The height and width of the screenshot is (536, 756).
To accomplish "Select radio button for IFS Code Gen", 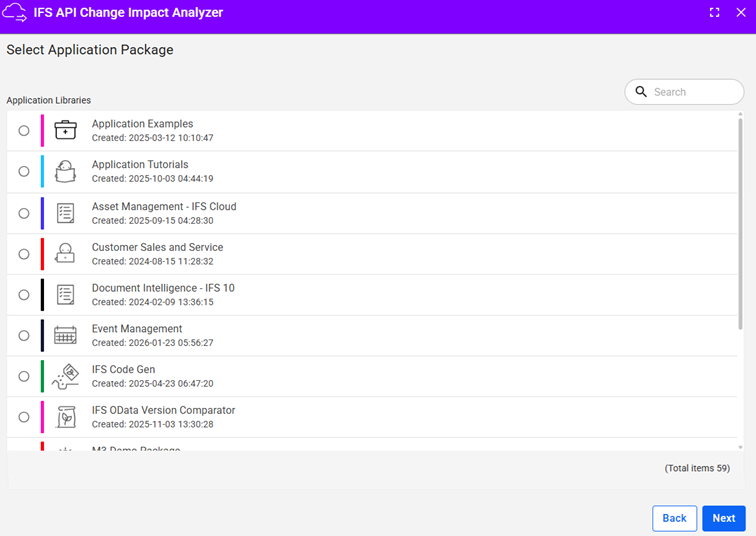I will coord(24,376).
